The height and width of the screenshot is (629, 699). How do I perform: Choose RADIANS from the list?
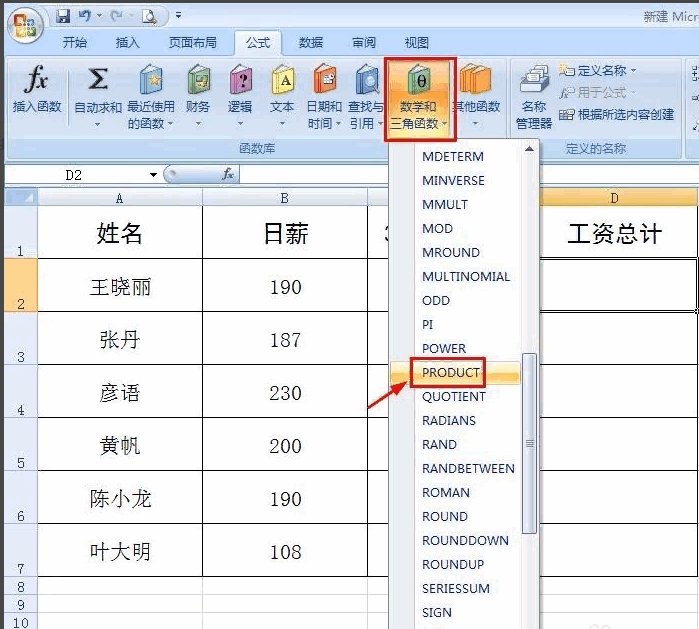click(449, 420)
